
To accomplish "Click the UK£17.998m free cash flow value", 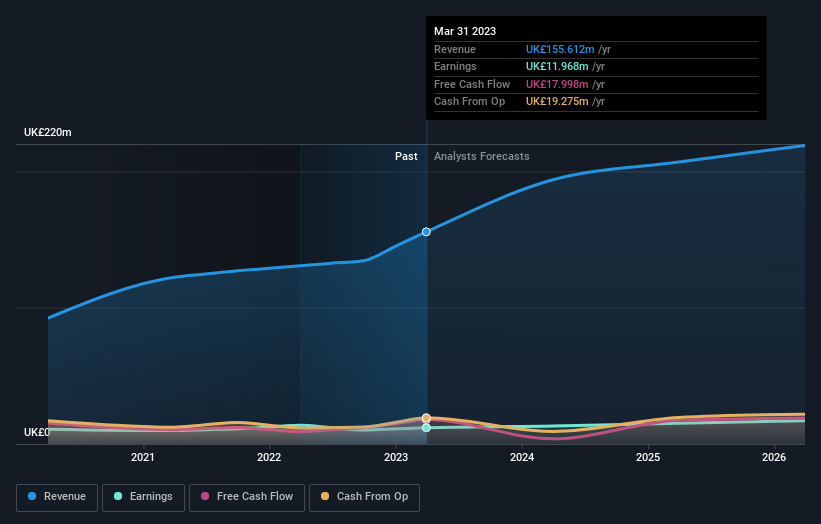I will point(557,84).
